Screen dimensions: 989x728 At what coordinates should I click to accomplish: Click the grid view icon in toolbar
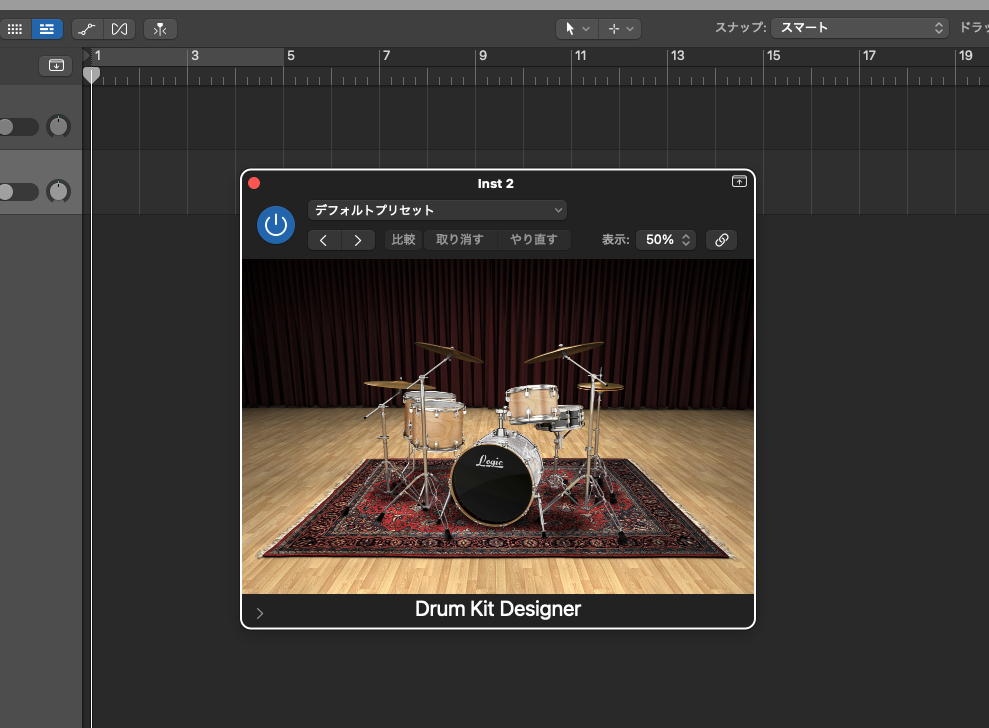pyautogui.click(x=15, y=29)
